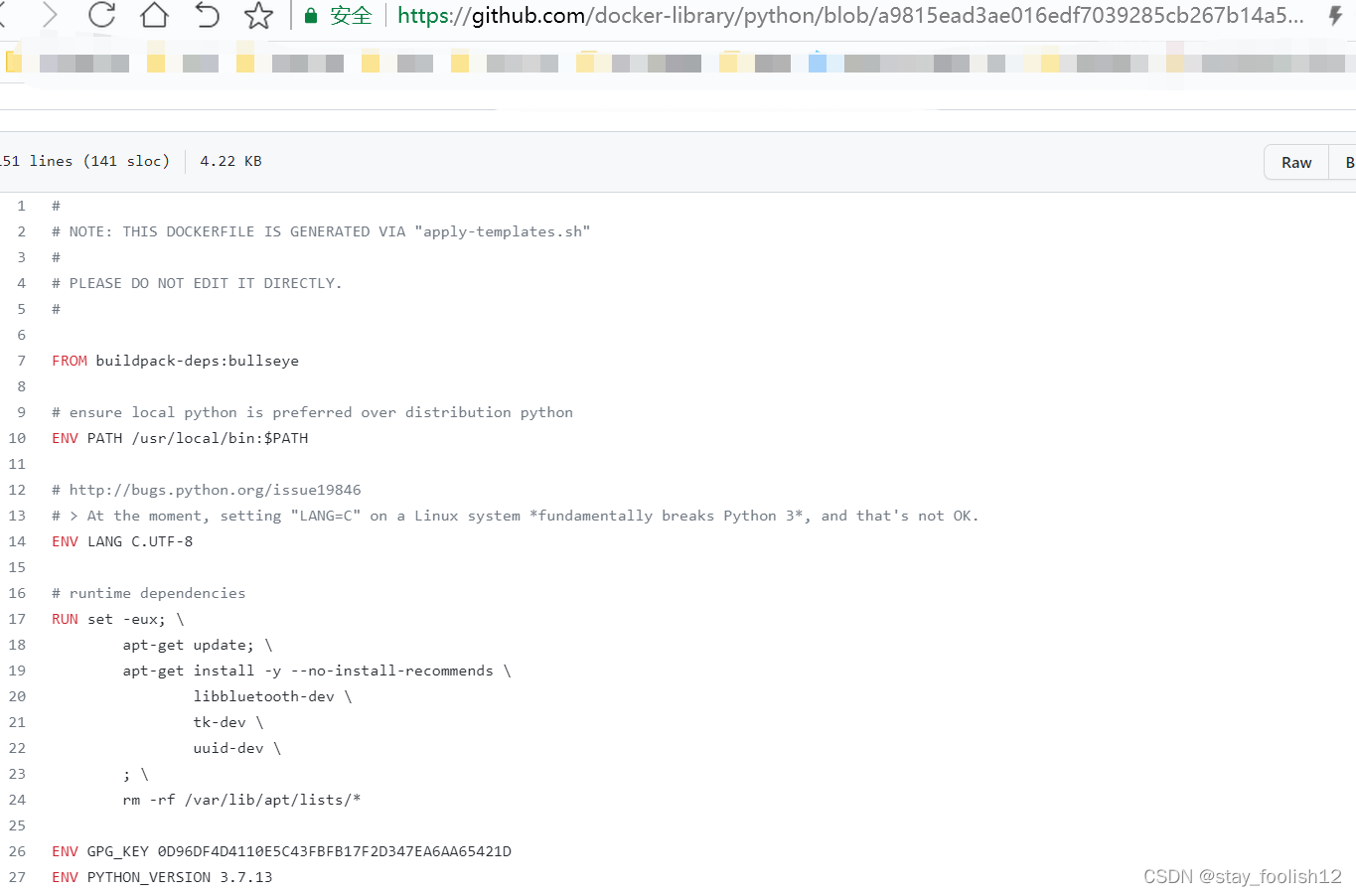Click line number 26 in the gutter
This screenshot has width=1356, height=896.
pos(17,851)
